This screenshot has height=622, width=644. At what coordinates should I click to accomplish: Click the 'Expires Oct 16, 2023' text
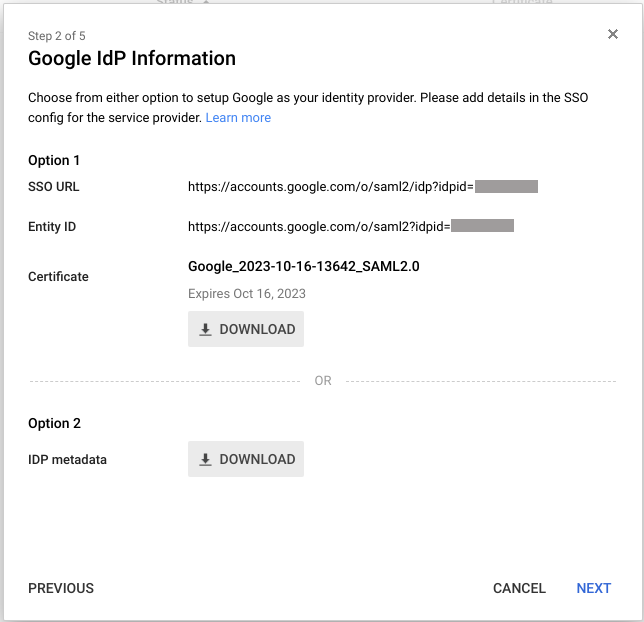[246, 294]
